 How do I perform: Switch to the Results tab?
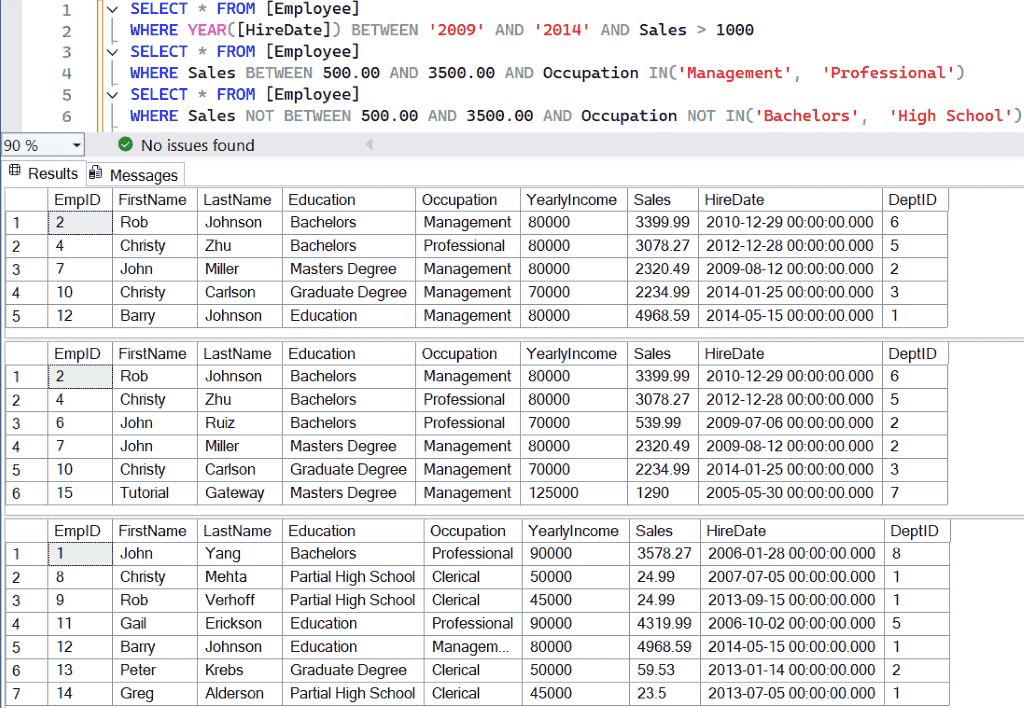(x=52, y=173)
